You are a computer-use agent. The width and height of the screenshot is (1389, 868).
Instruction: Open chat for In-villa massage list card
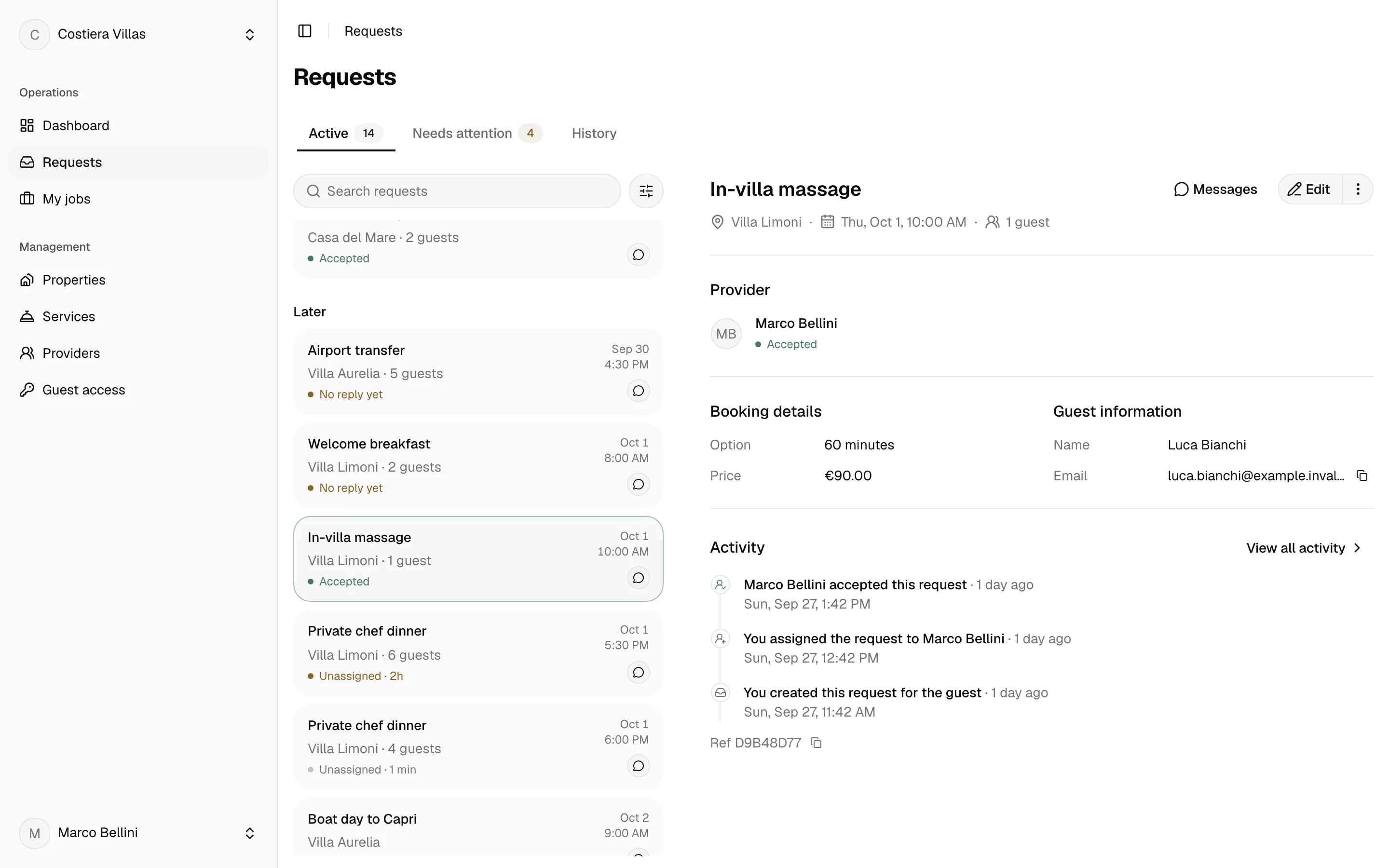(x=638, y=578)
